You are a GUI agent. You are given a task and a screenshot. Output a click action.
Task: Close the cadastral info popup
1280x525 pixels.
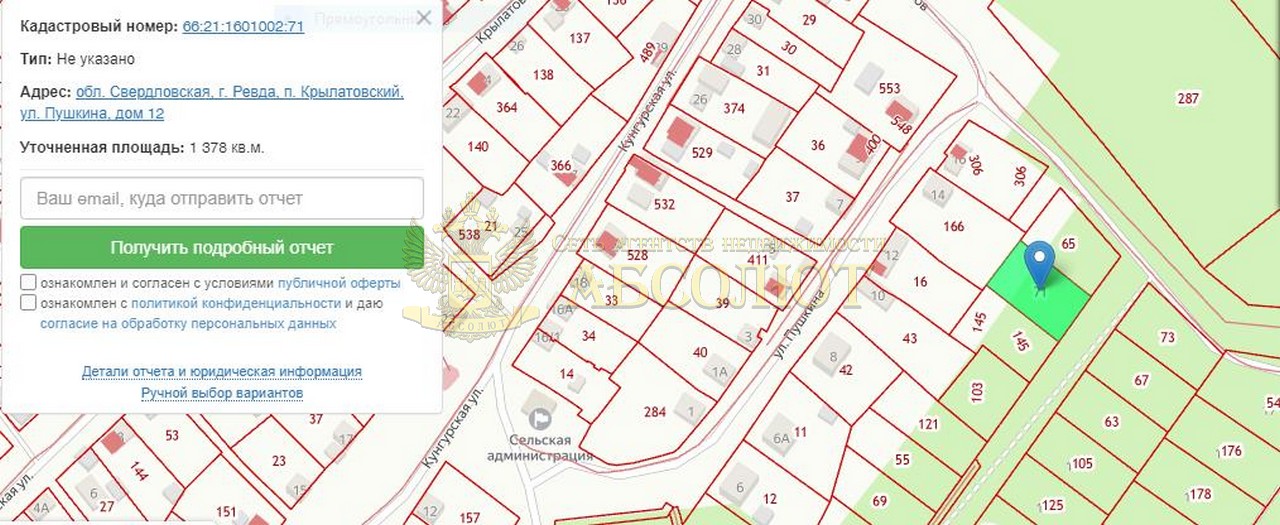pos(424,18)
